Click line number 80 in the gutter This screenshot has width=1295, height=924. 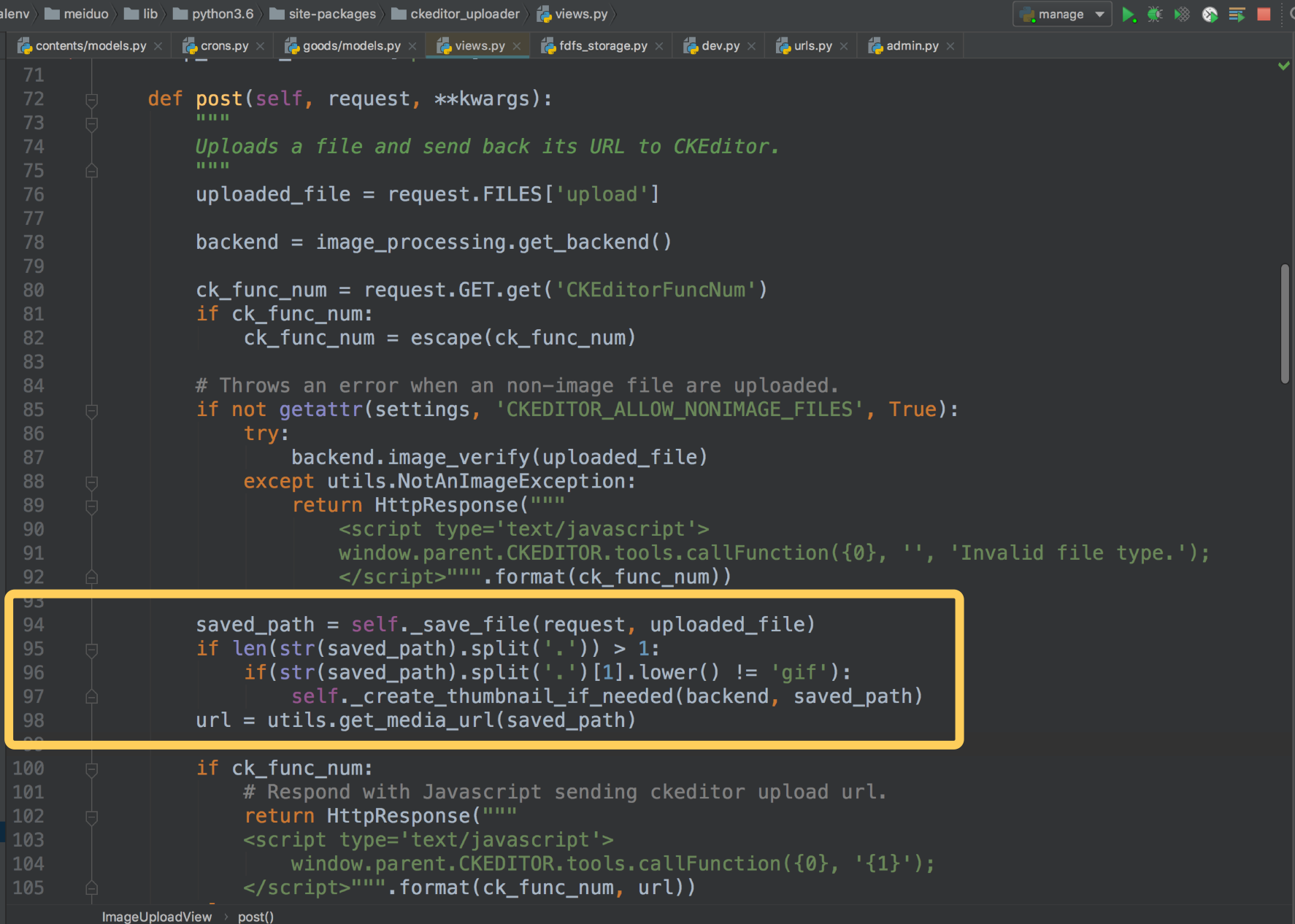[34, 290]
